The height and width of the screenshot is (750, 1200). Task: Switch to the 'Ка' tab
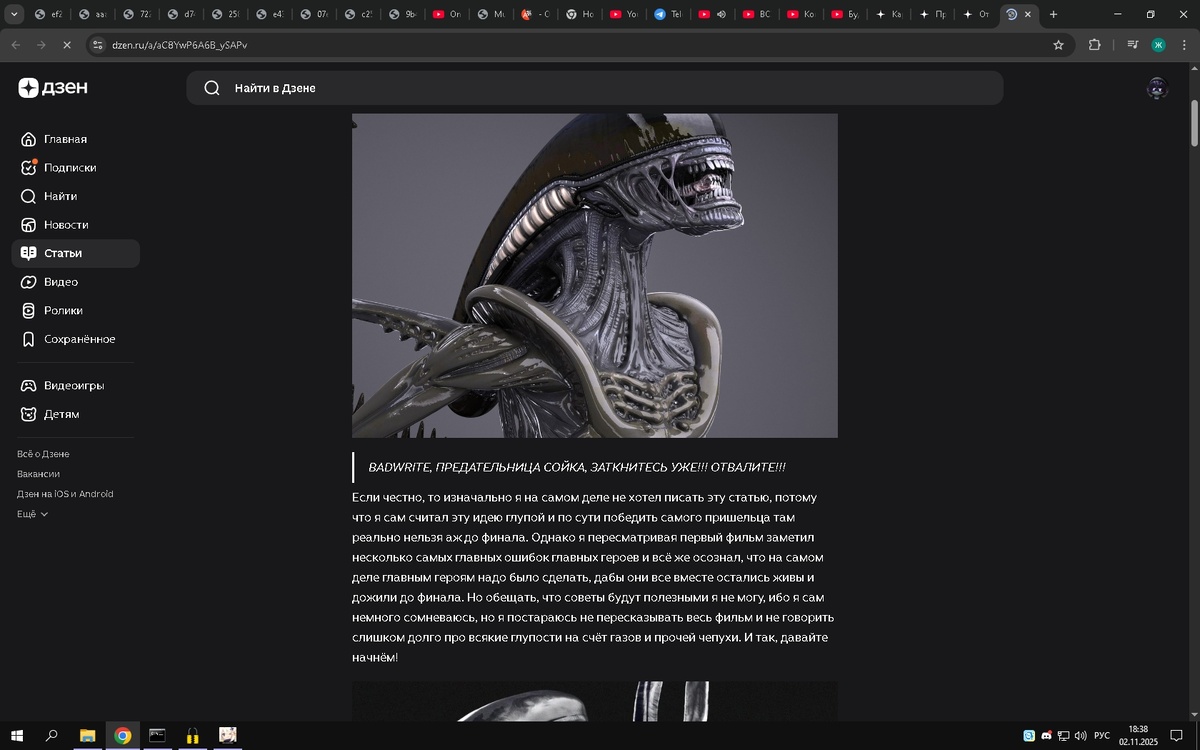point(890,14)
